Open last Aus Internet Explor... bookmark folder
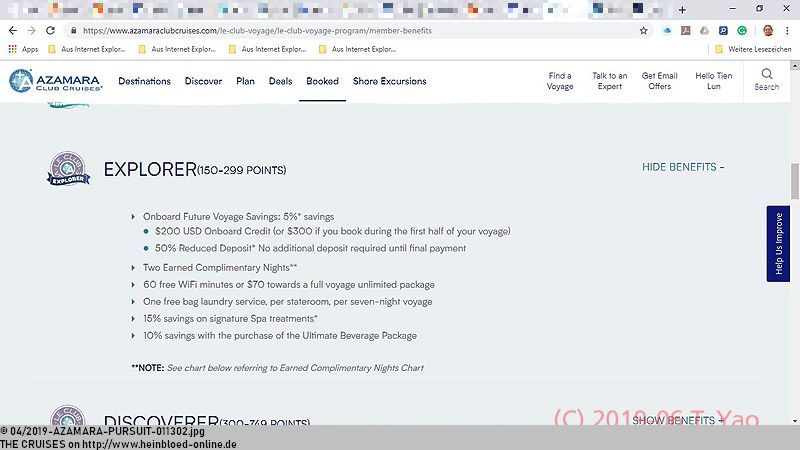This screenshot has height=450, width=800. coord(357,49)
